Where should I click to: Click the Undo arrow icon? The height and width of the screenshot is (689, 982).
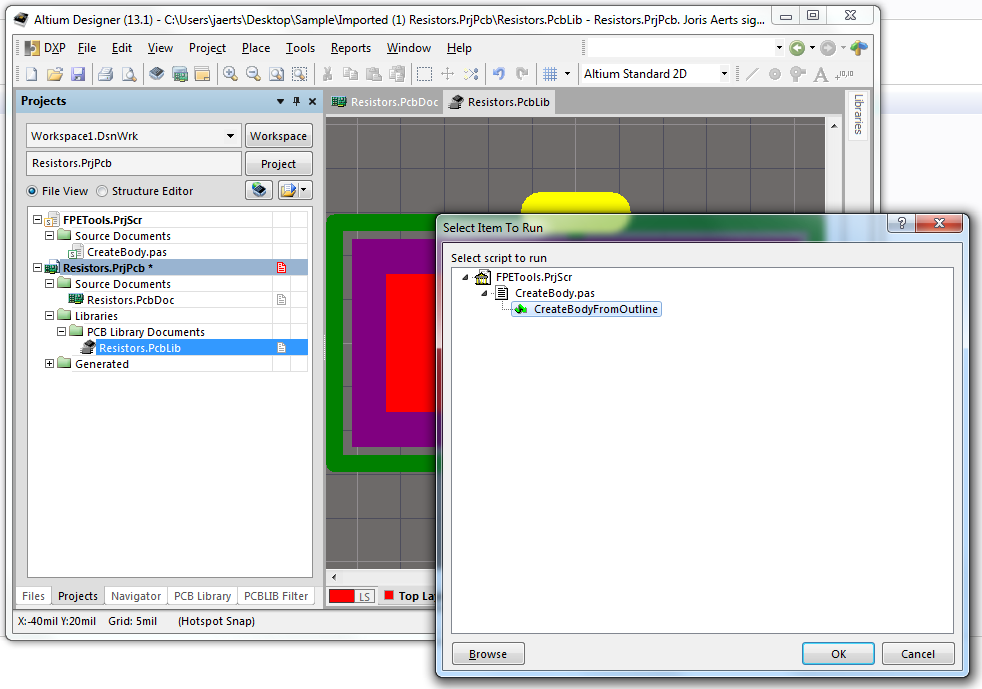(499, 74)
